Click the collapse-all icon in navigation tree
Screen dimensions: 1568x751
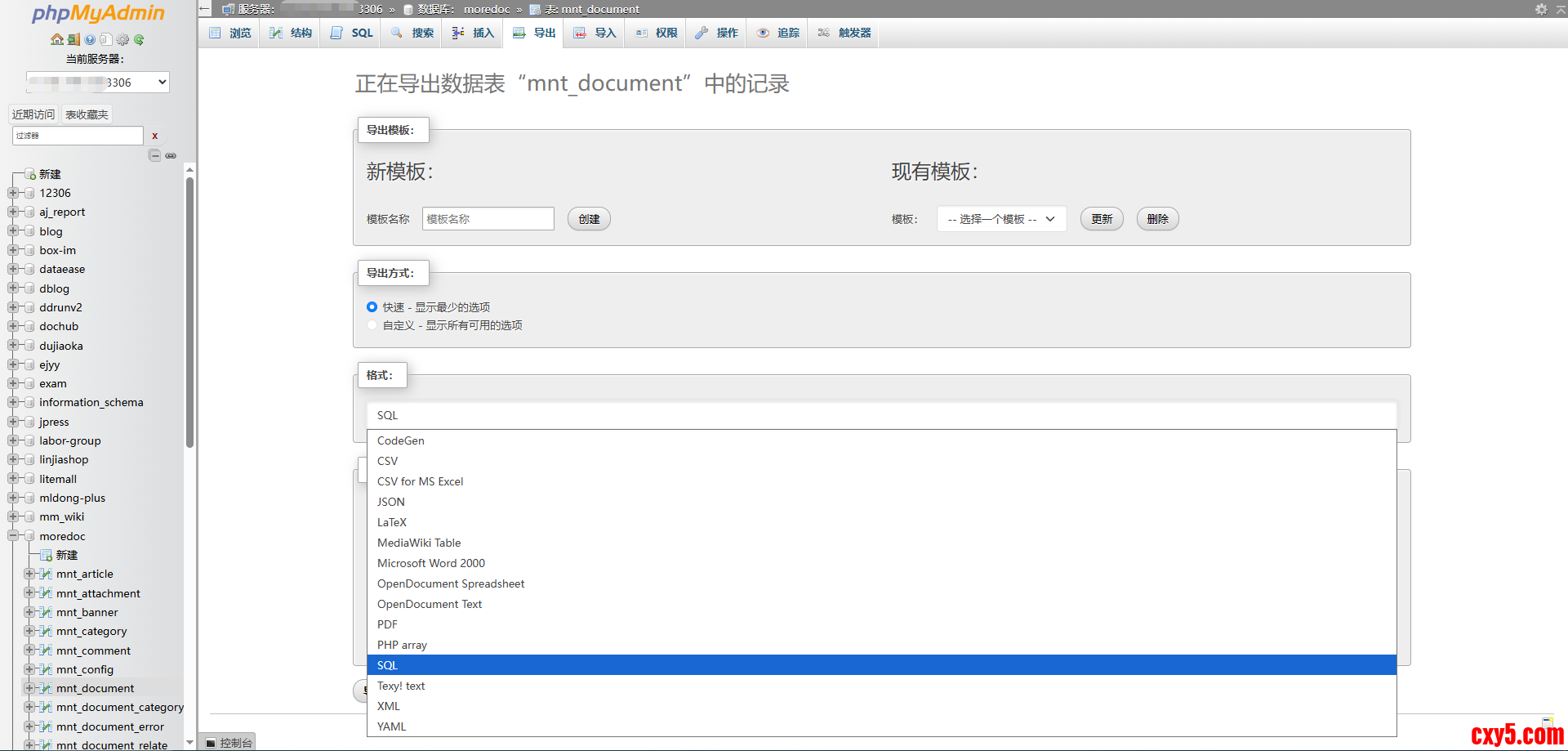(x=154, y=155)
